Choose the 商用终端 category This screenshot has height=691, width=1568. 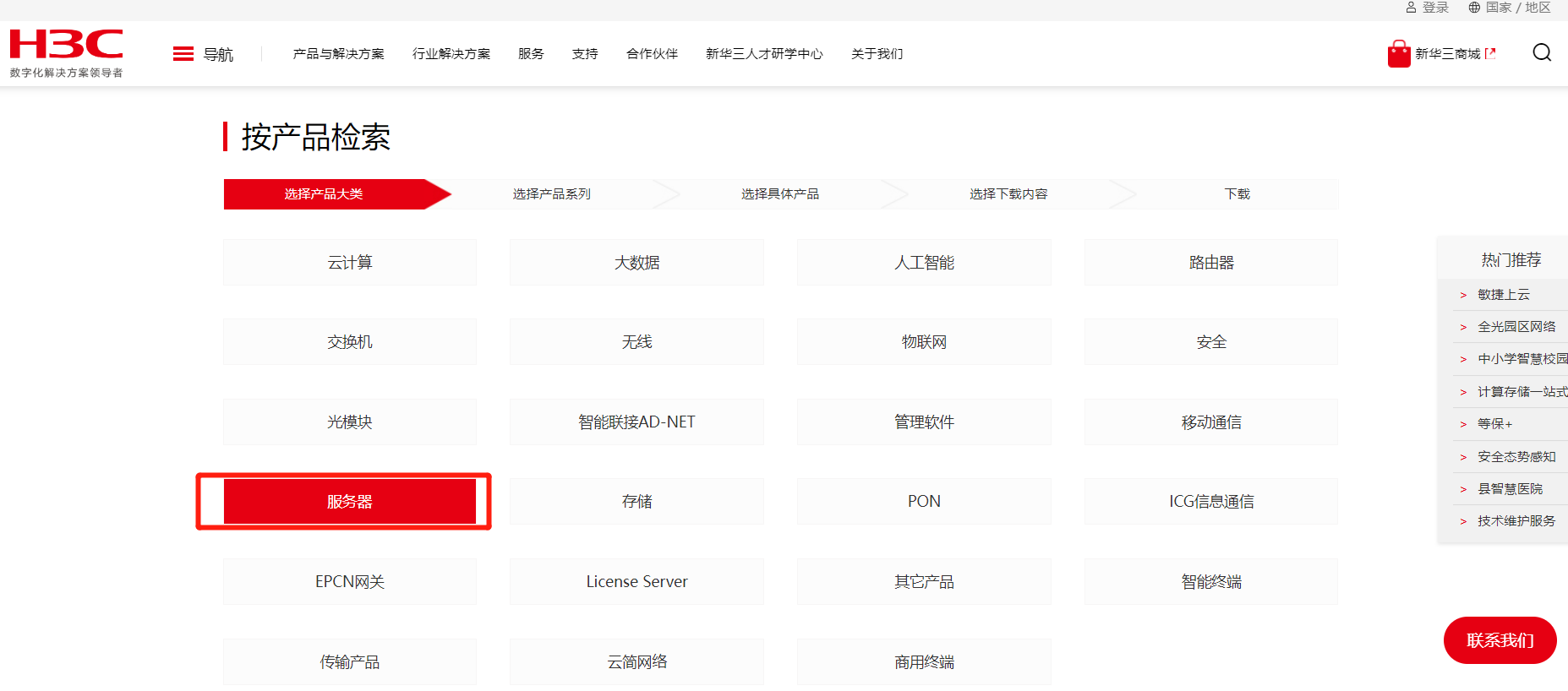point(924,662)
